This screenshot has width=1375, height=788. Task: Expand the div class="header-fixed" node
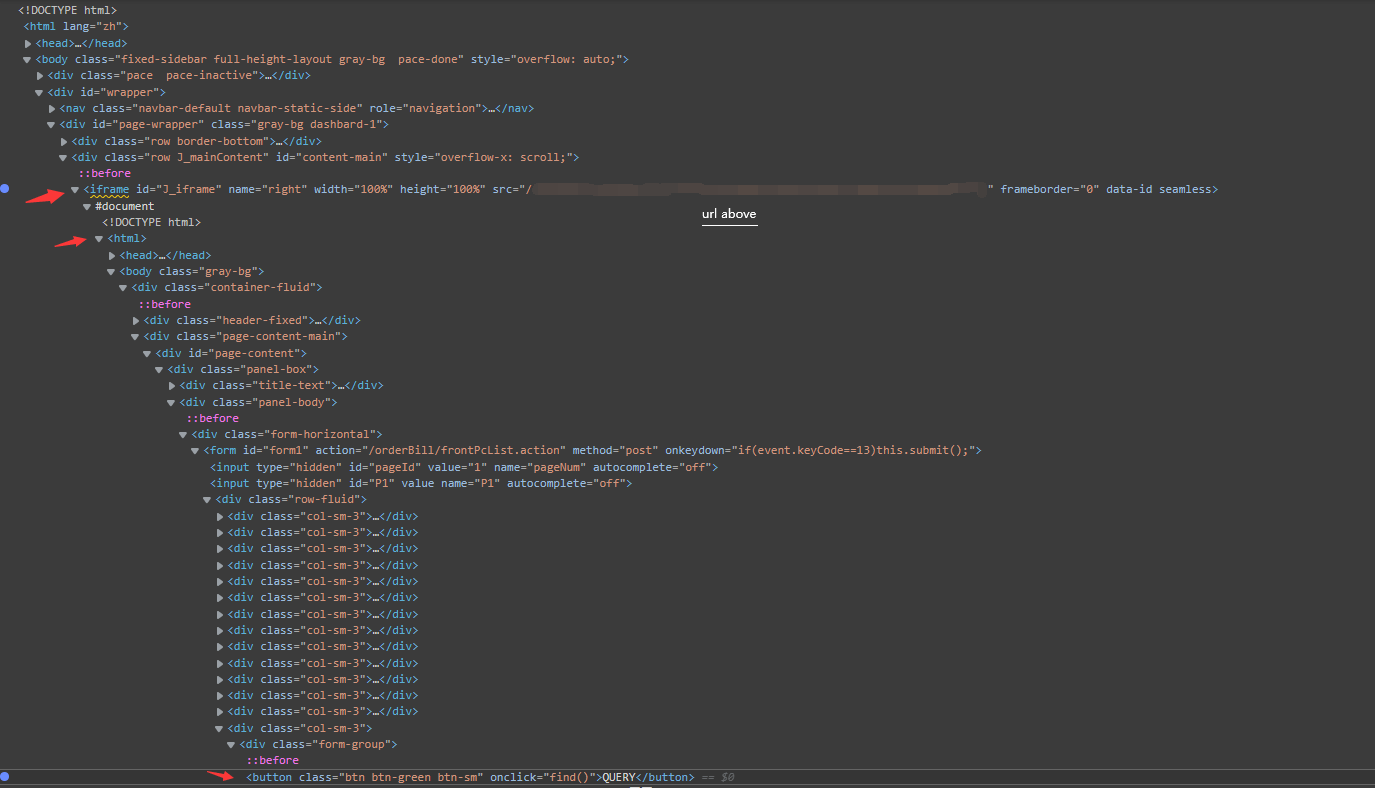point(136,320)
